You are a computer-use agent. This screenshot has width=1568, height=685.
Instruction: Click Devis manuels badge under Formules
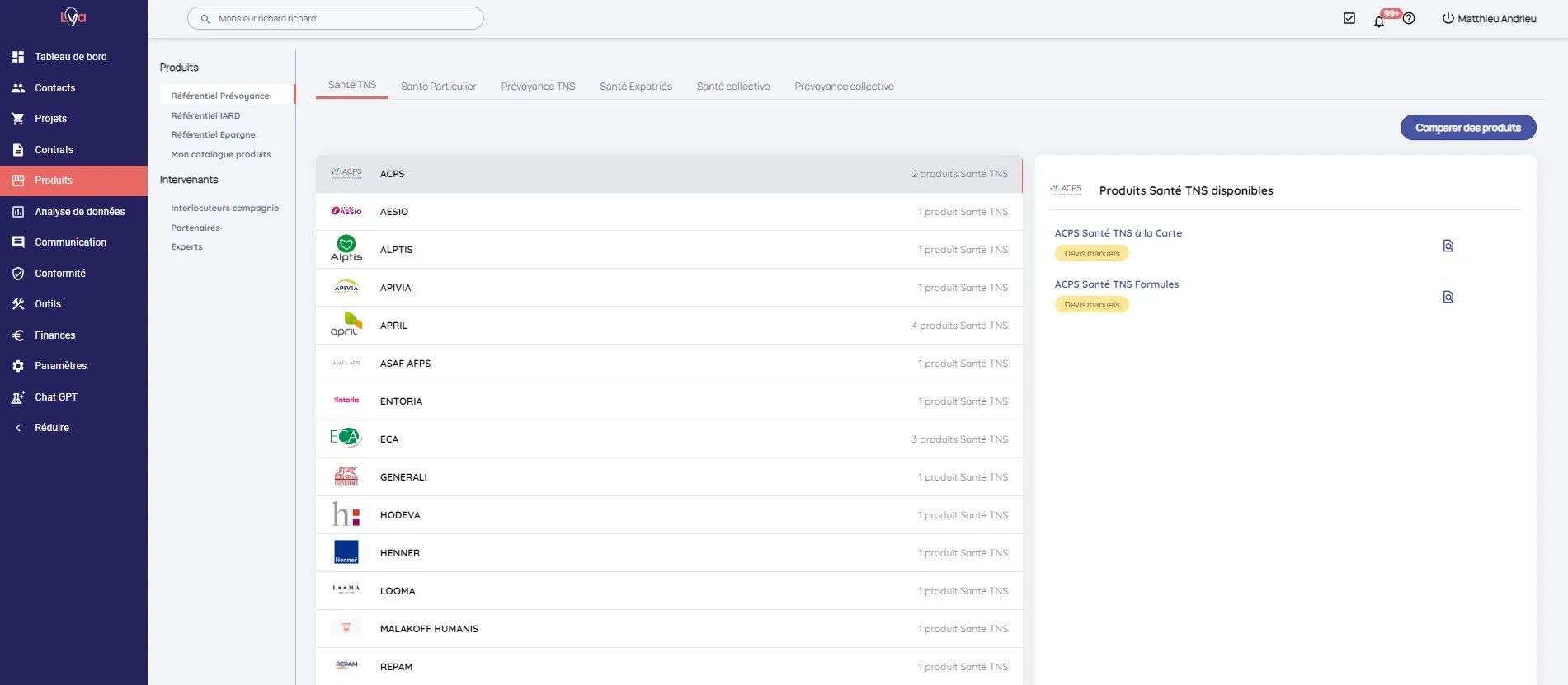(x=1091, y=305)
